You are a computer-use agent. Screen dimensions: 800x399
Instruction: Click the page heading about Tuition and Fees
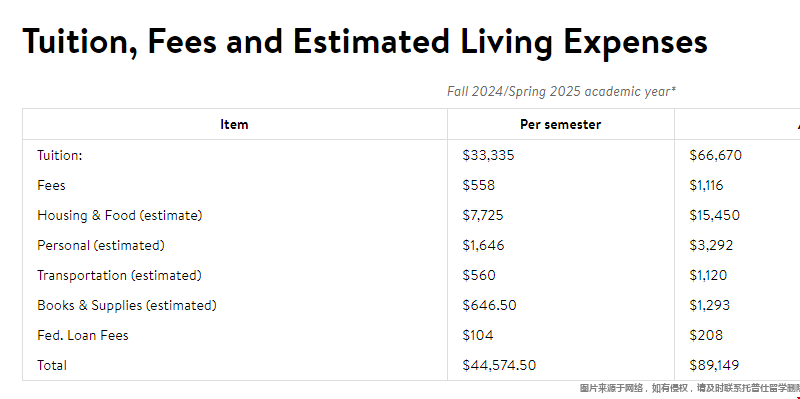point(365,42)
